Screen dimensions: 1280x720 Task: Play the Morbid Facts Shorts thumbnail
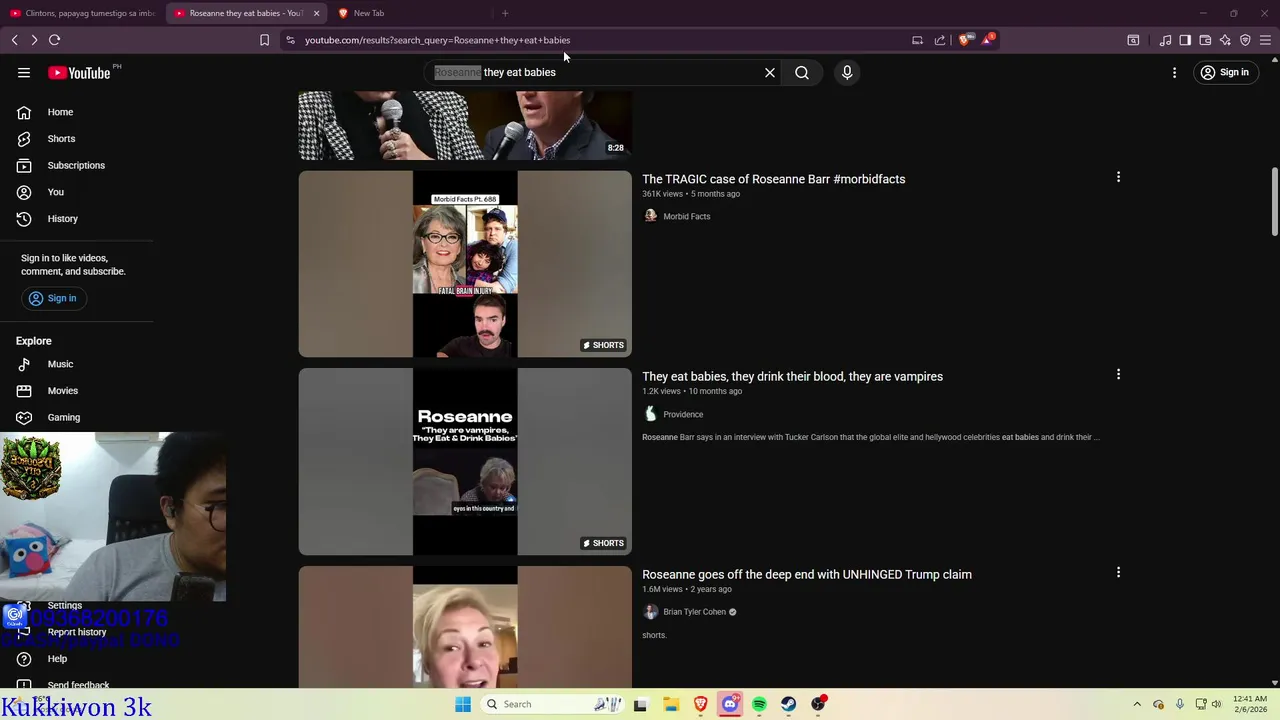pyautogui.click(x=465, y=264)
